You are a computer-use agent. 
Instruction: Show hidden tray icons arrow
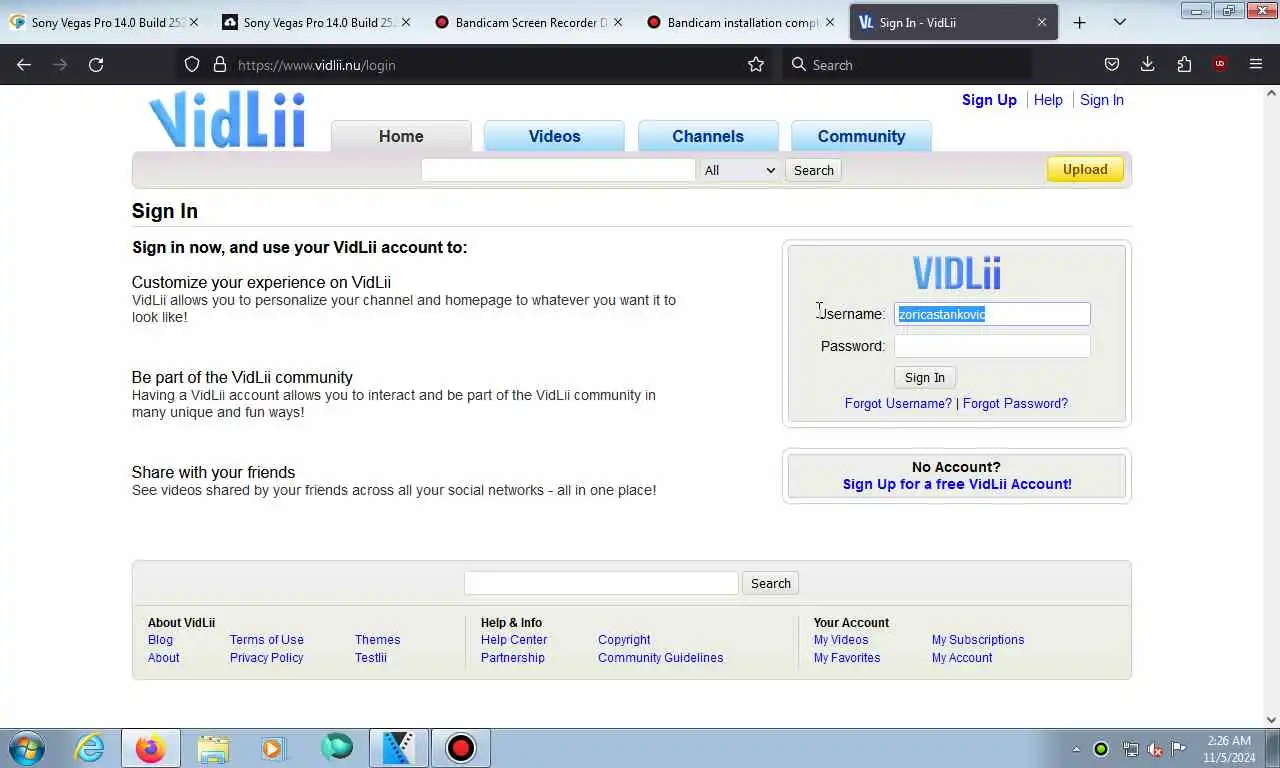pyautogui.click(x=1076, y=749)
